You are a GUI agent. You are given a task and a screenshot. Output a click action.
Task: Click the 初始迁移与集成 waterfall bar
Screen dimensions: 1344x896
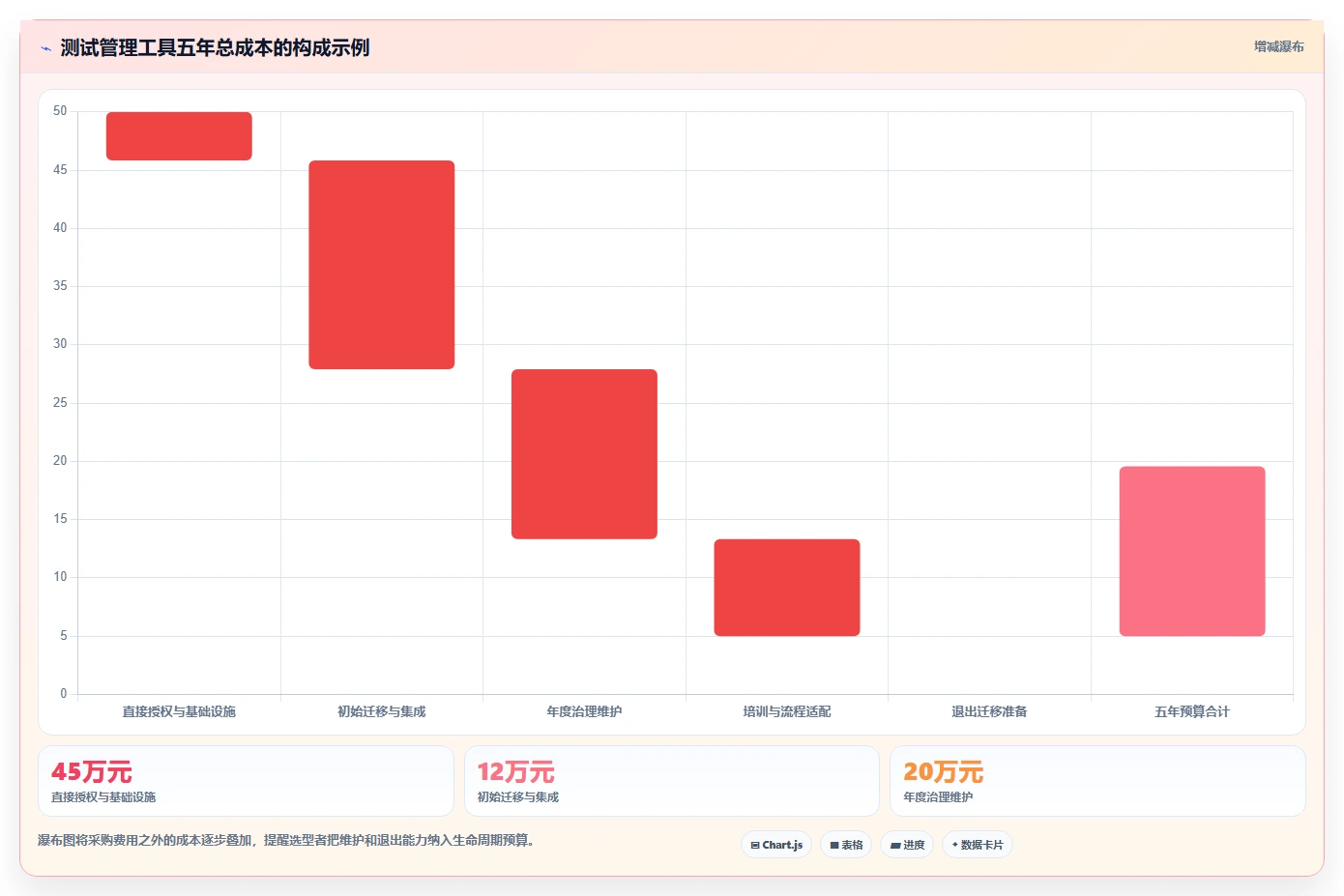tap(382, 265)
